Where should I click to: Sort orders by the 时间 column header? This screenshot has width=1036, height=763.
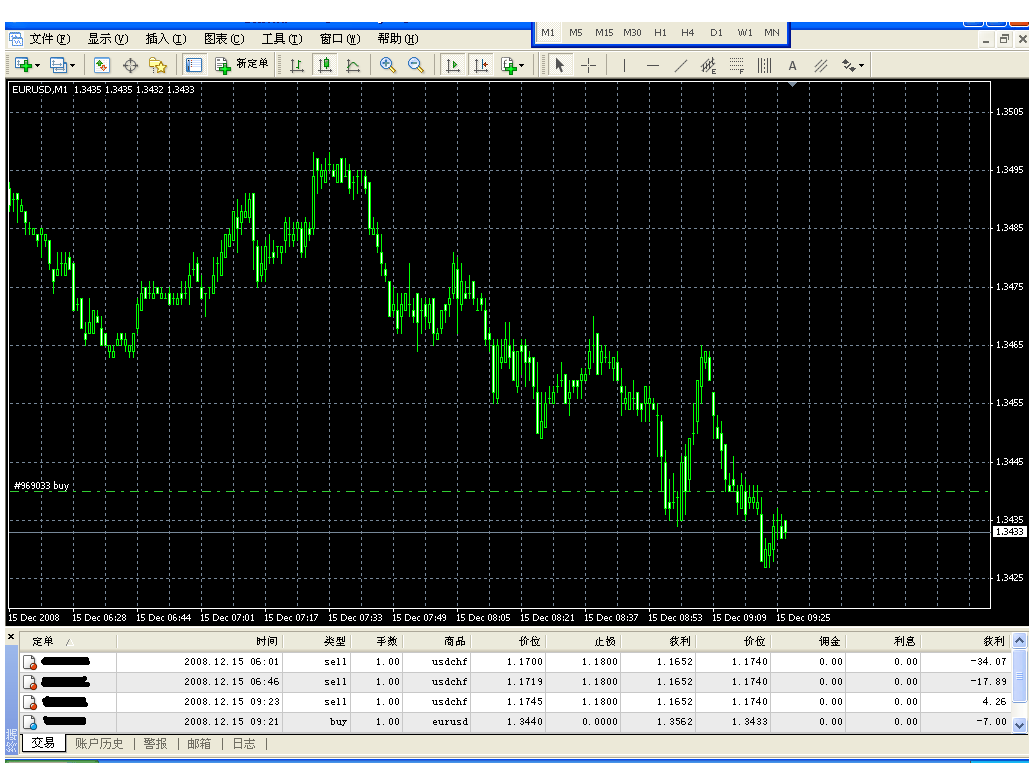[266, 641]
